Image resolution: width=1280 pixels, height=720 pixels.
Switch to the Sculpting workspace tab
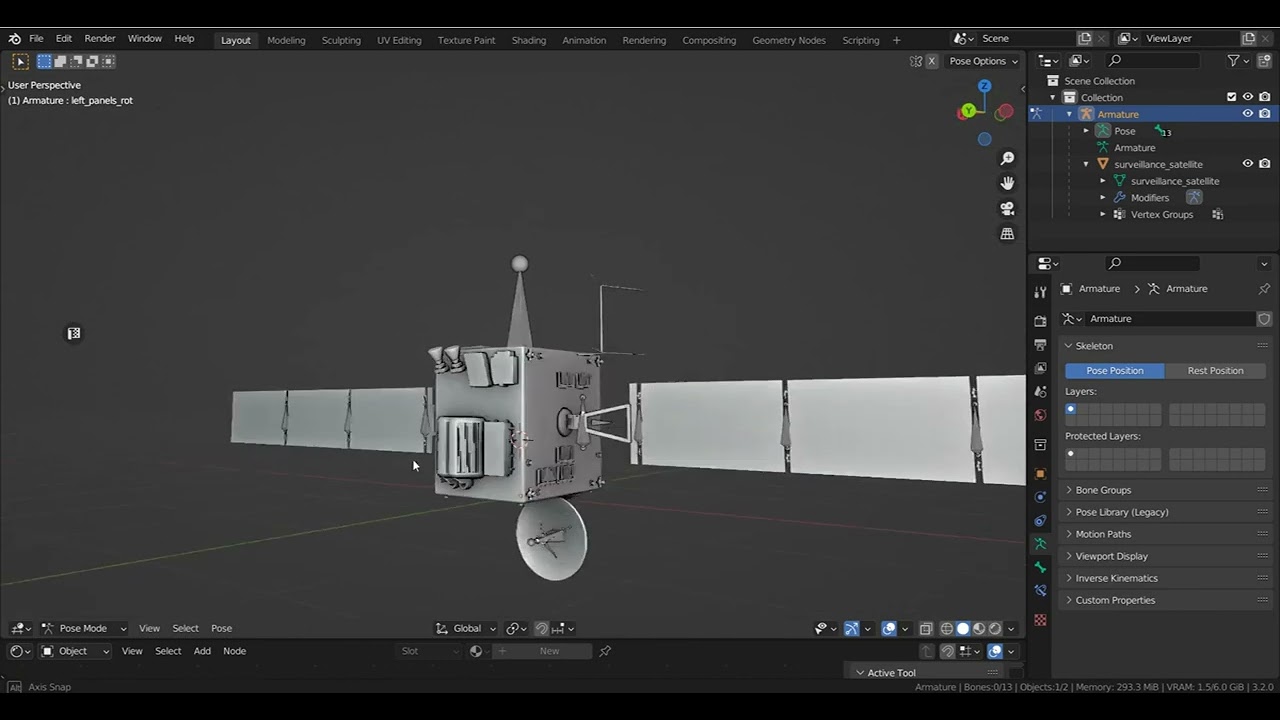(x=341, y=40)
